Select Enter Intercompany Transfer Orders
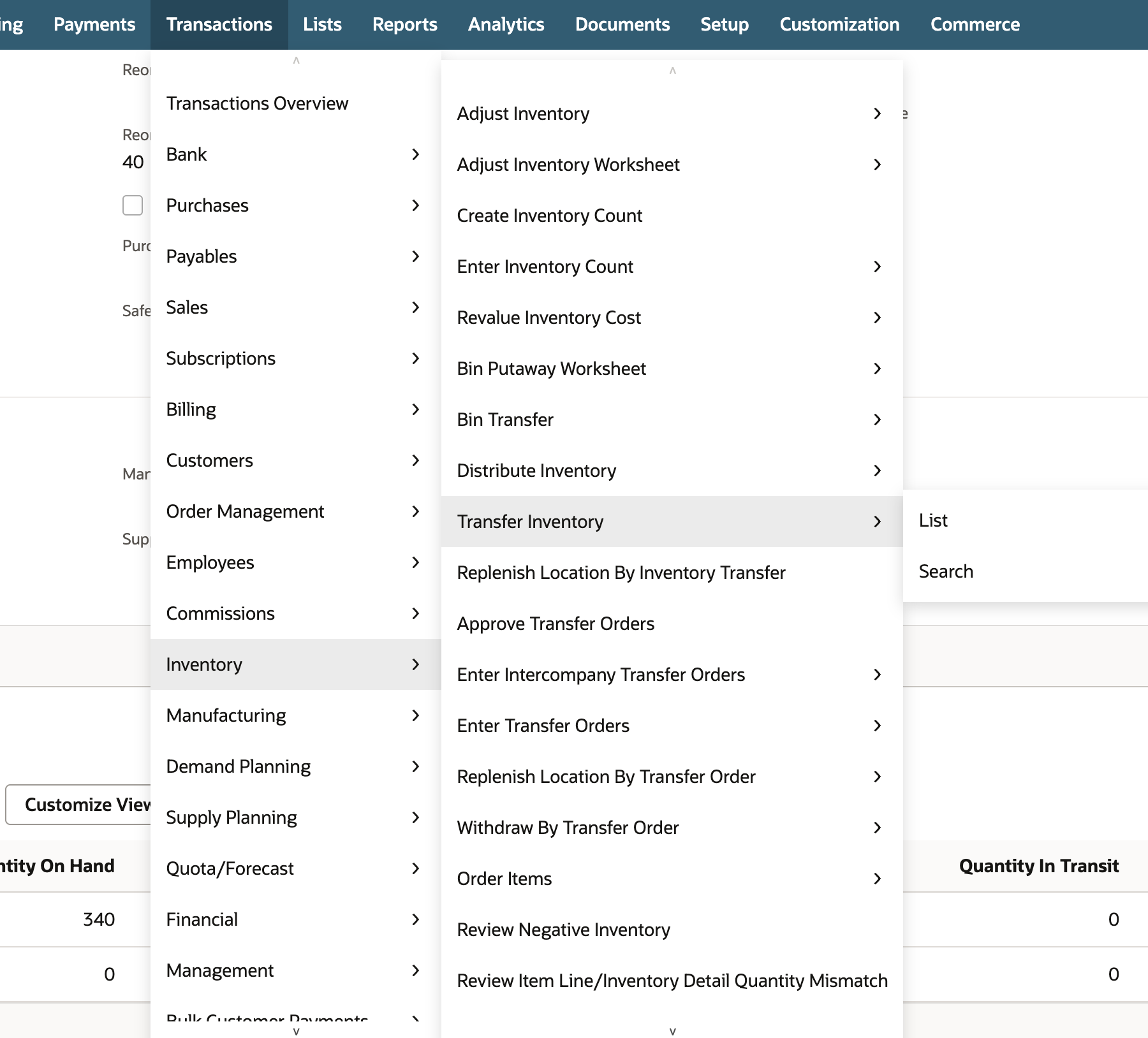 click(x=672, y=675)
